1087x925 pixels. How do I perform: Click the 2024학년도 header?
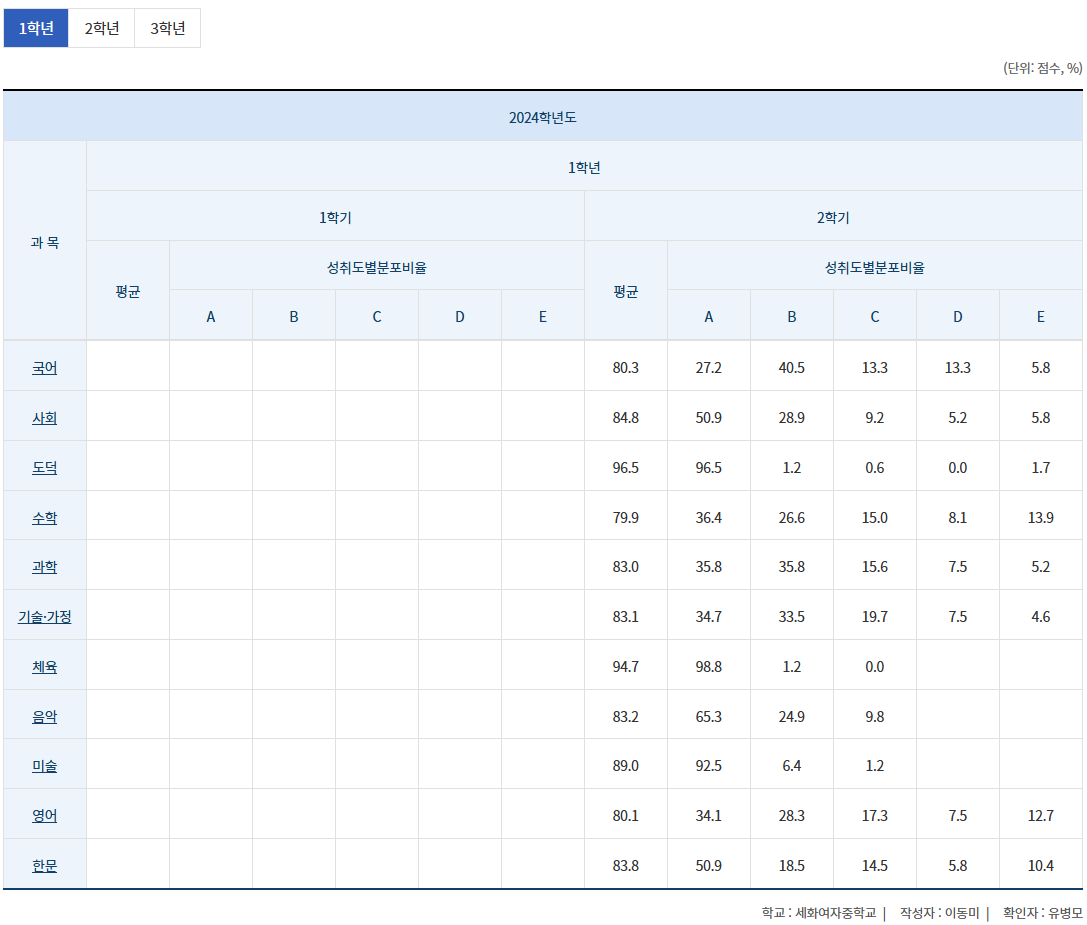(543, 116)
